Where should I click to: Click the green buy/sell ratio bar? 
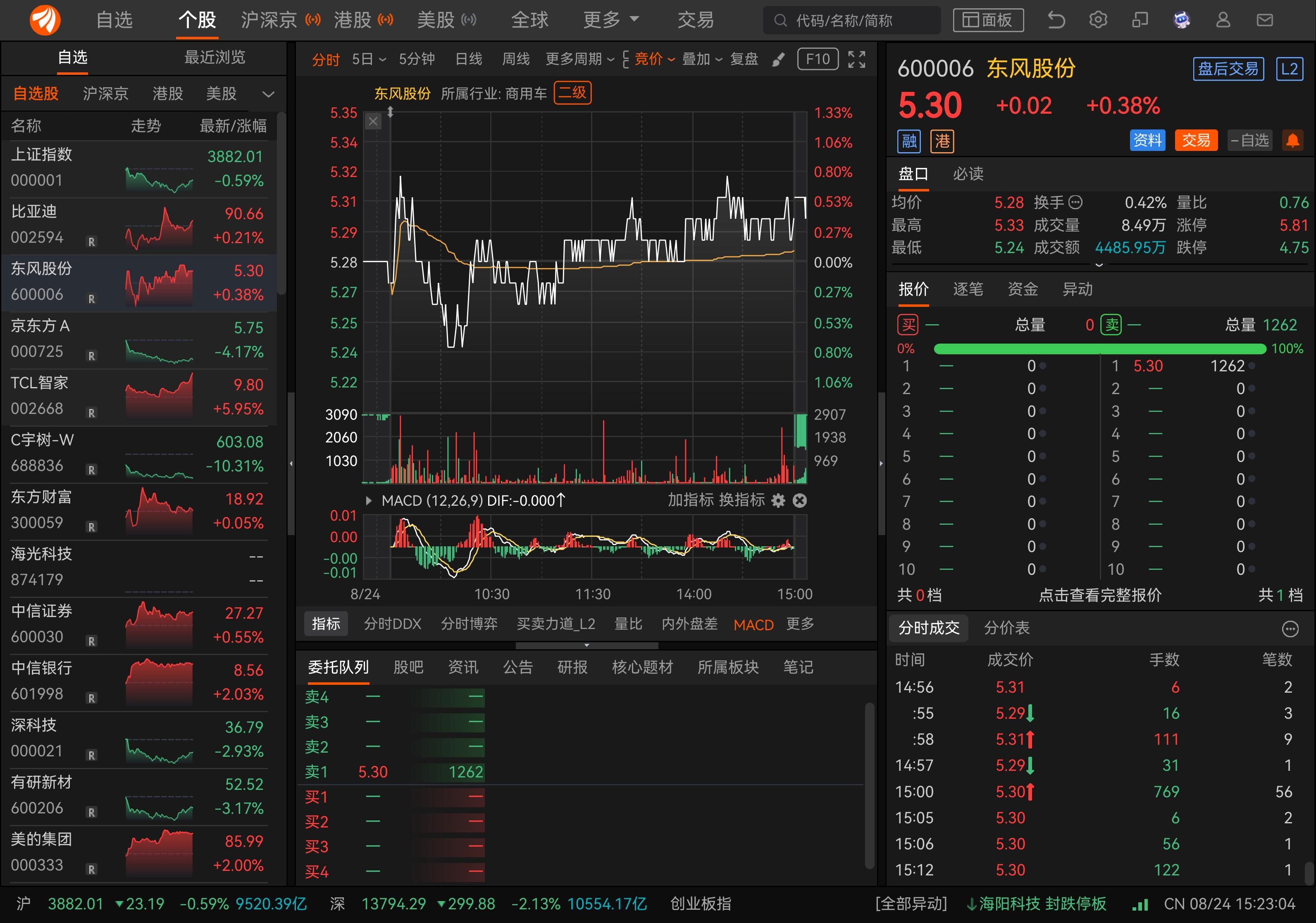click(1099, 349)
